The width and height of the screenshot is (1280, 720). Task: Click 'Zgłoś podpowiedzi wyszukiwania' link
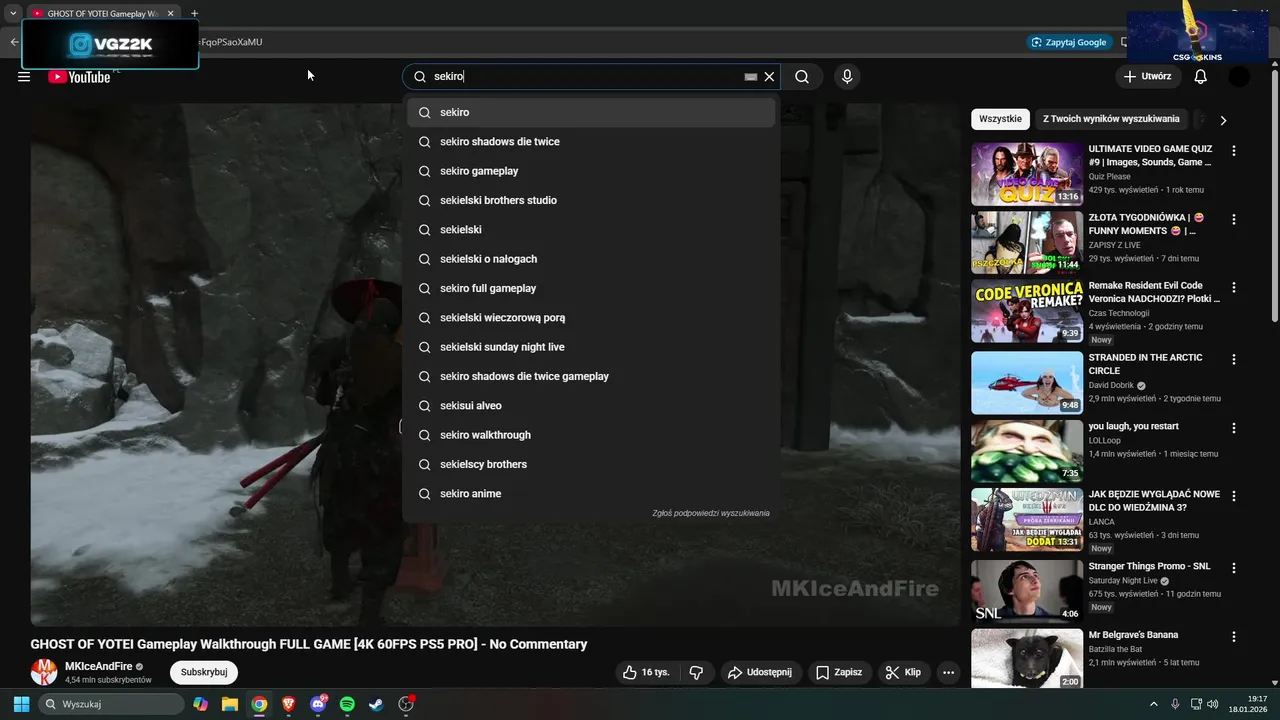[711, 513]
